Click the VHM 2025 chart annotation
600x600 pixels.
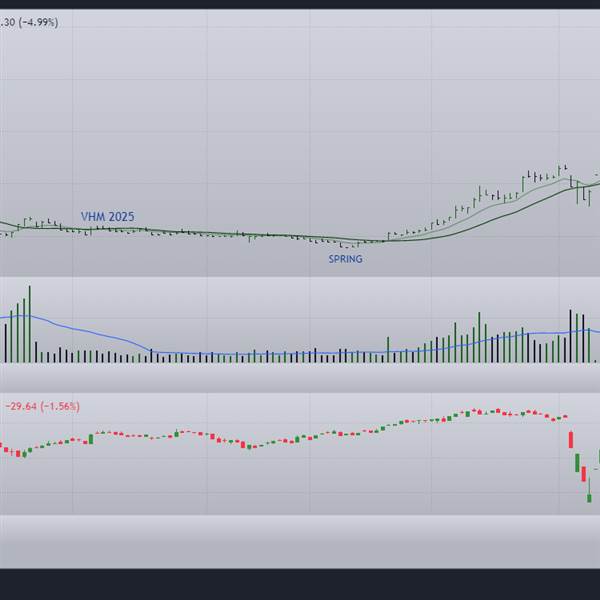click(x=108, y=217)
